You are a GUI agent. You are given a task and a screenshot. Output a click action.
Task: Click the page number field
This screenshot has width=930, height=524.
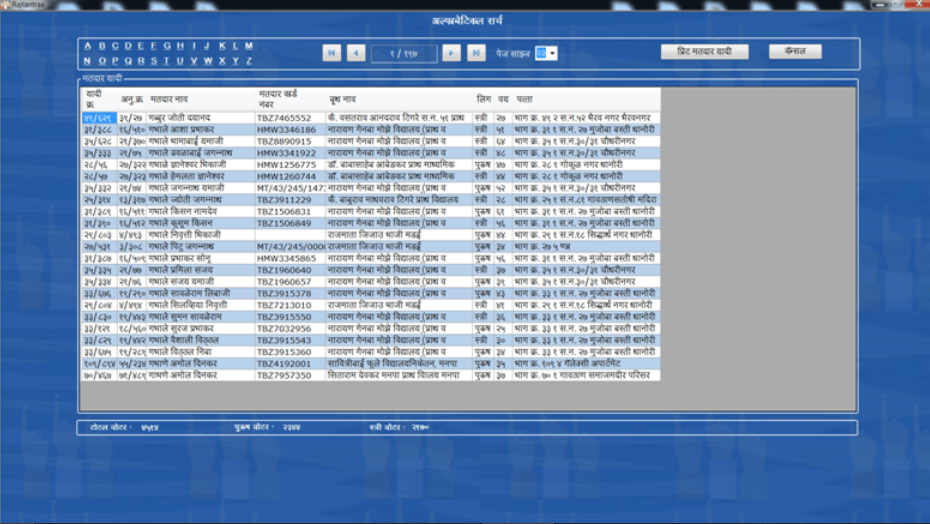404,53
